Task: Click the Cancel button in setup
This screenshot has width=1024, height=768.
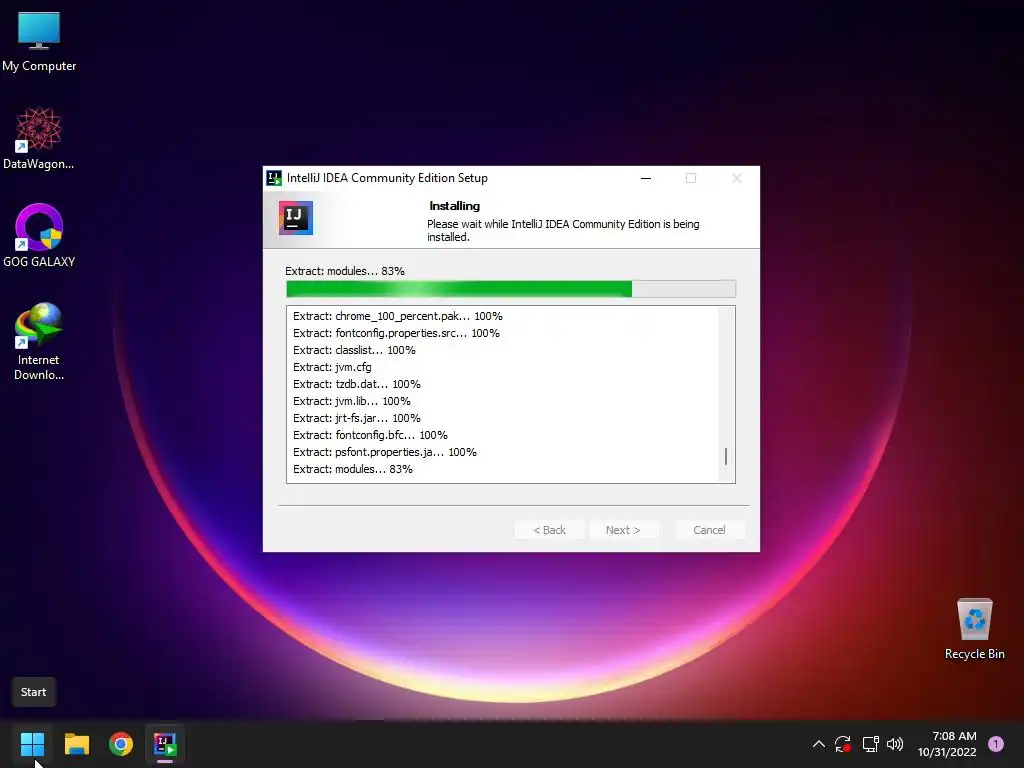Action: [709, 530]
